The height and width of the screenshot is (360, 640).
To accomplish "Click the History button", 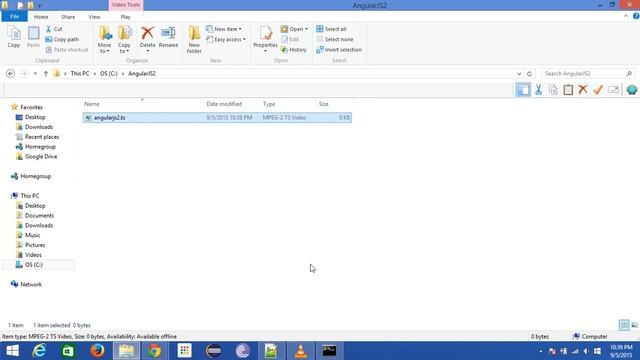I will coord(294,50).
